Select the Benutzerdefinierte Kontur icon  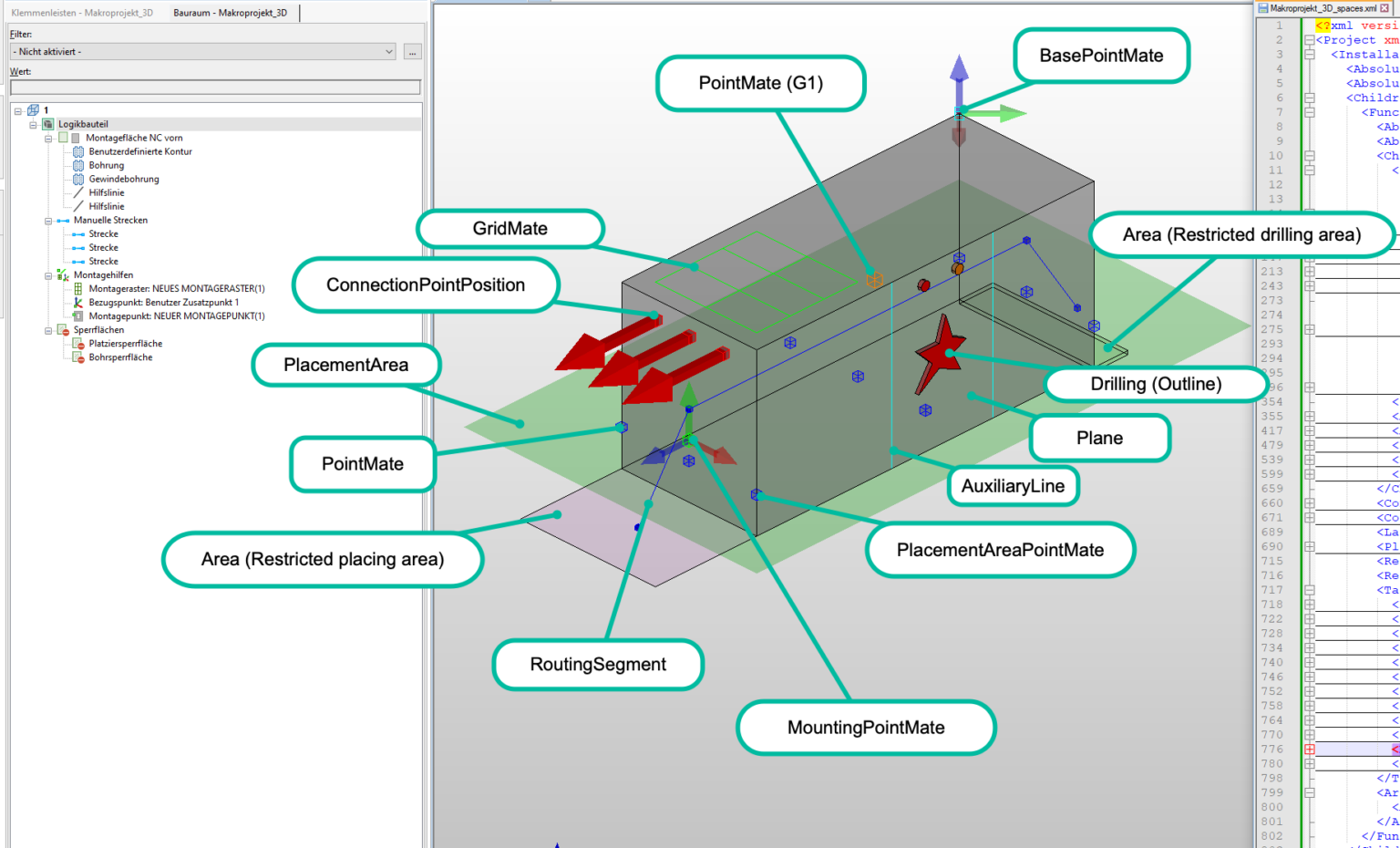77,151
